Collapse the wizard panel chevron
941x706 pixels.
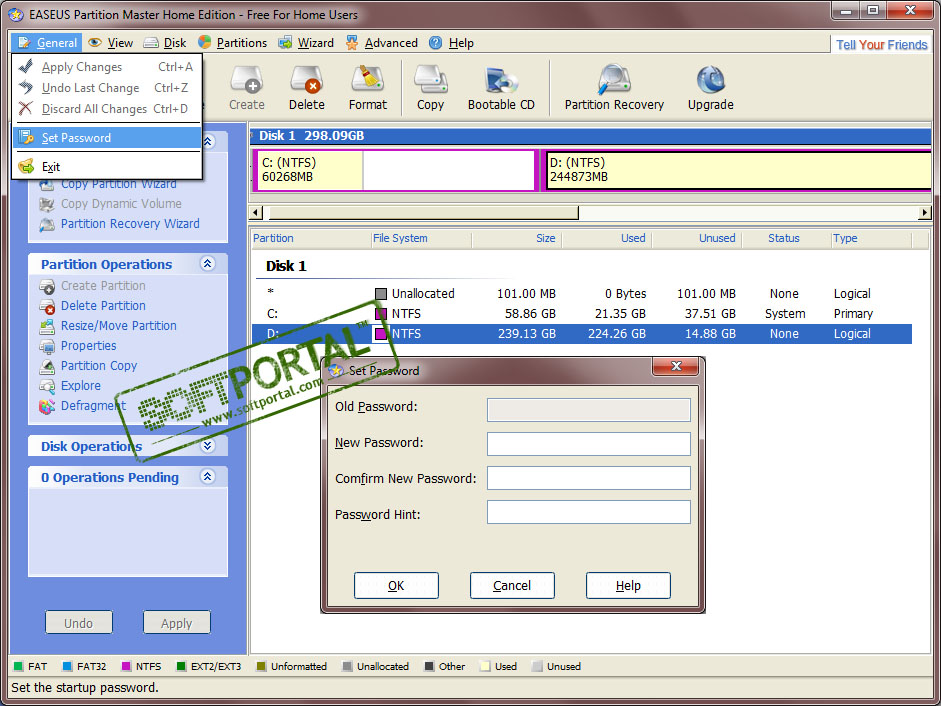click(208, 142)
